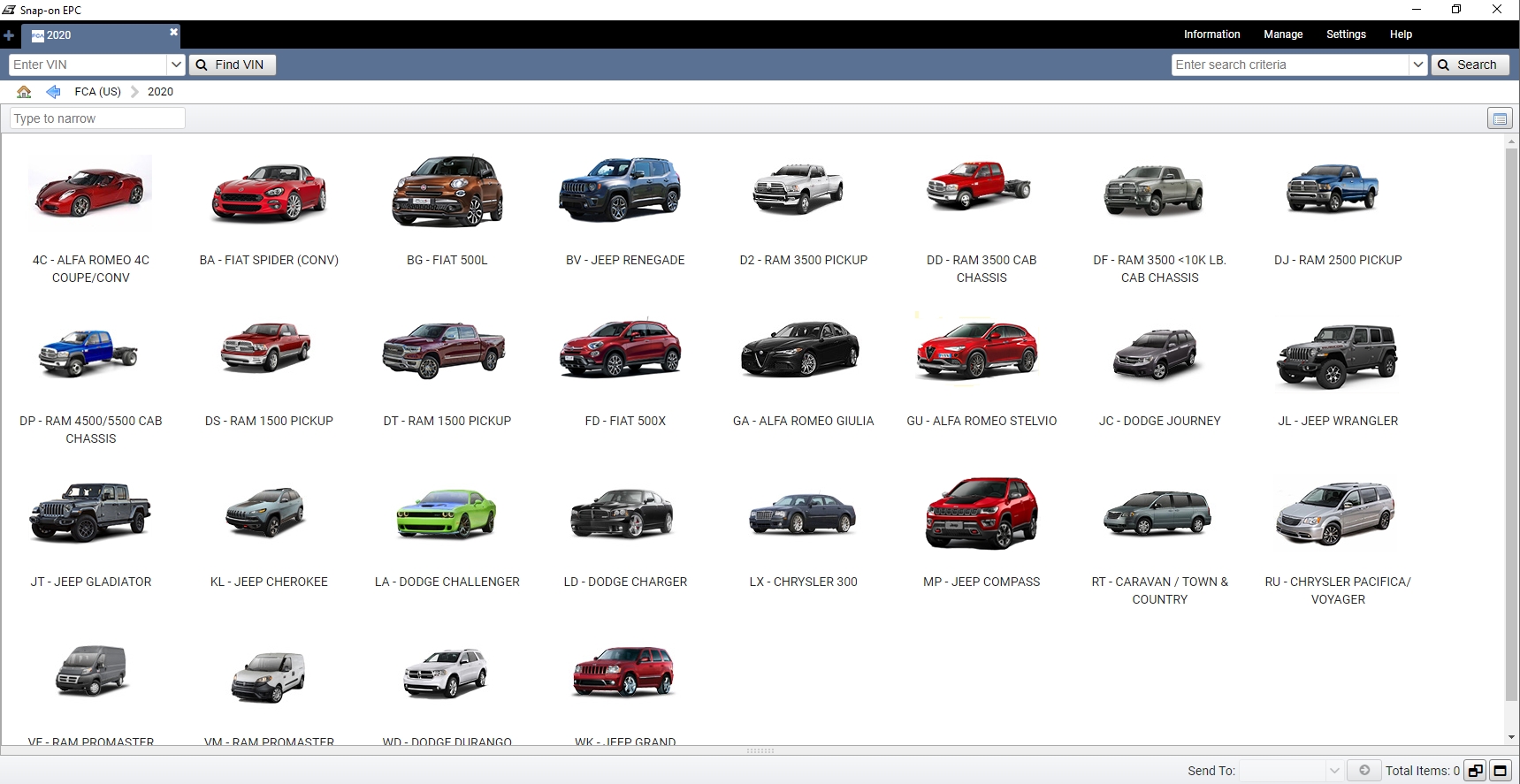The height and width of the screenshot is (784, 1520).
Task: Click the Find VIN button
Action: tap(233, 65)
